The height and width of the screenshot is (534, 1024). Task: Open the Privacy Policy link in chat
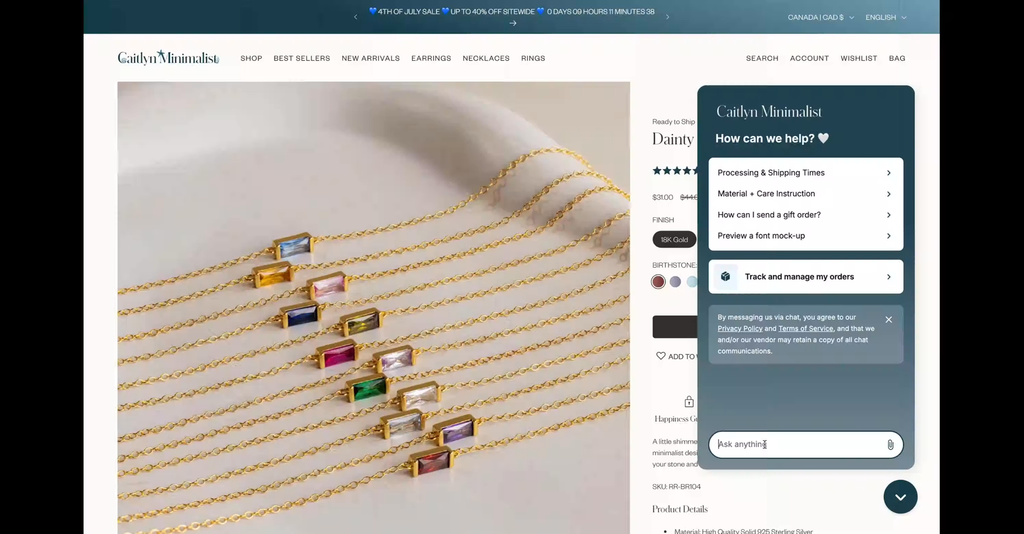pyautogui.click(x=739, y=328)
